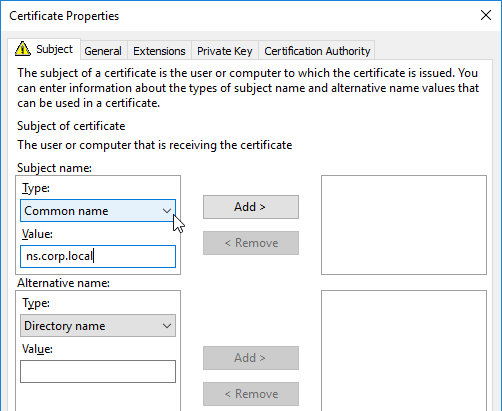
Task: Click the empty alternative name Value field
Action: click(x=98, y=371)
